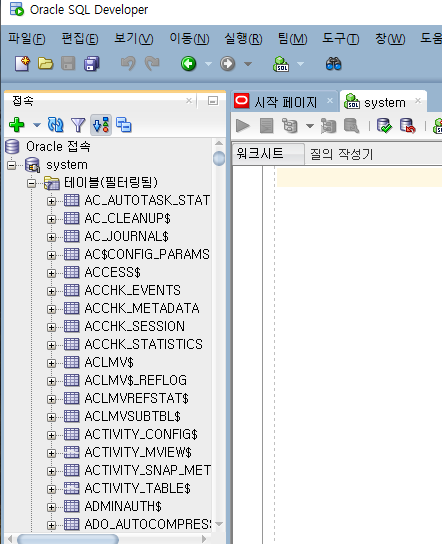Open Explain Plan dropdown arrow

tap(309, 126)
